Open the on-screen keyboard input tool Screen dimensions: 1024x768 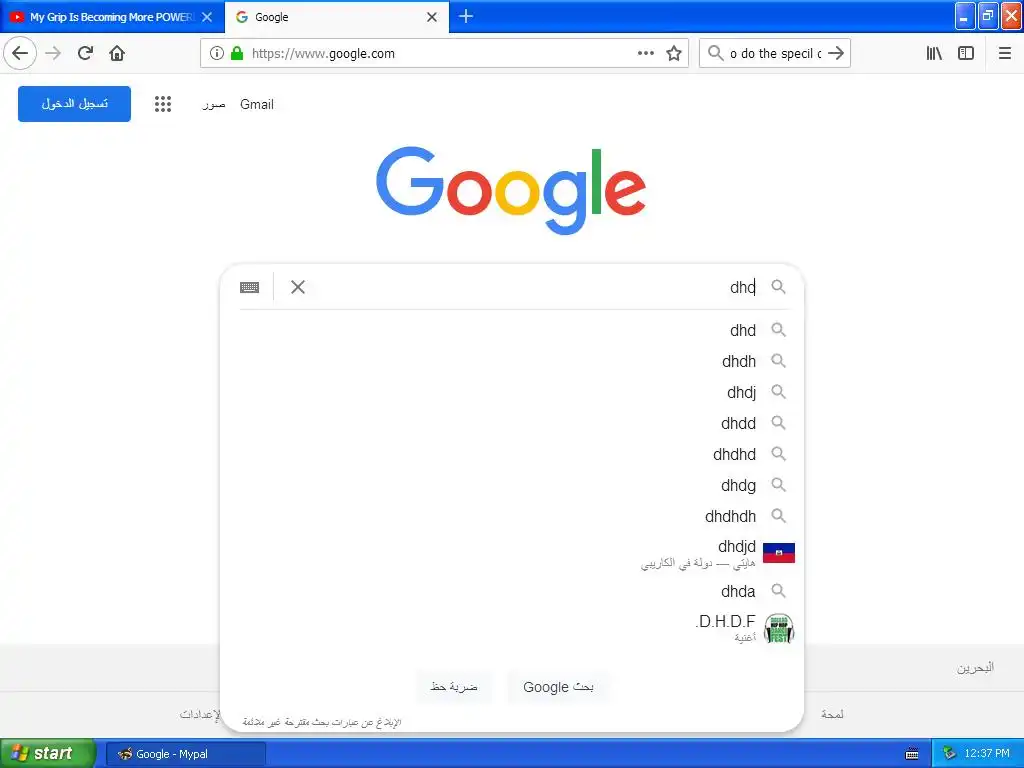[249, 287]
